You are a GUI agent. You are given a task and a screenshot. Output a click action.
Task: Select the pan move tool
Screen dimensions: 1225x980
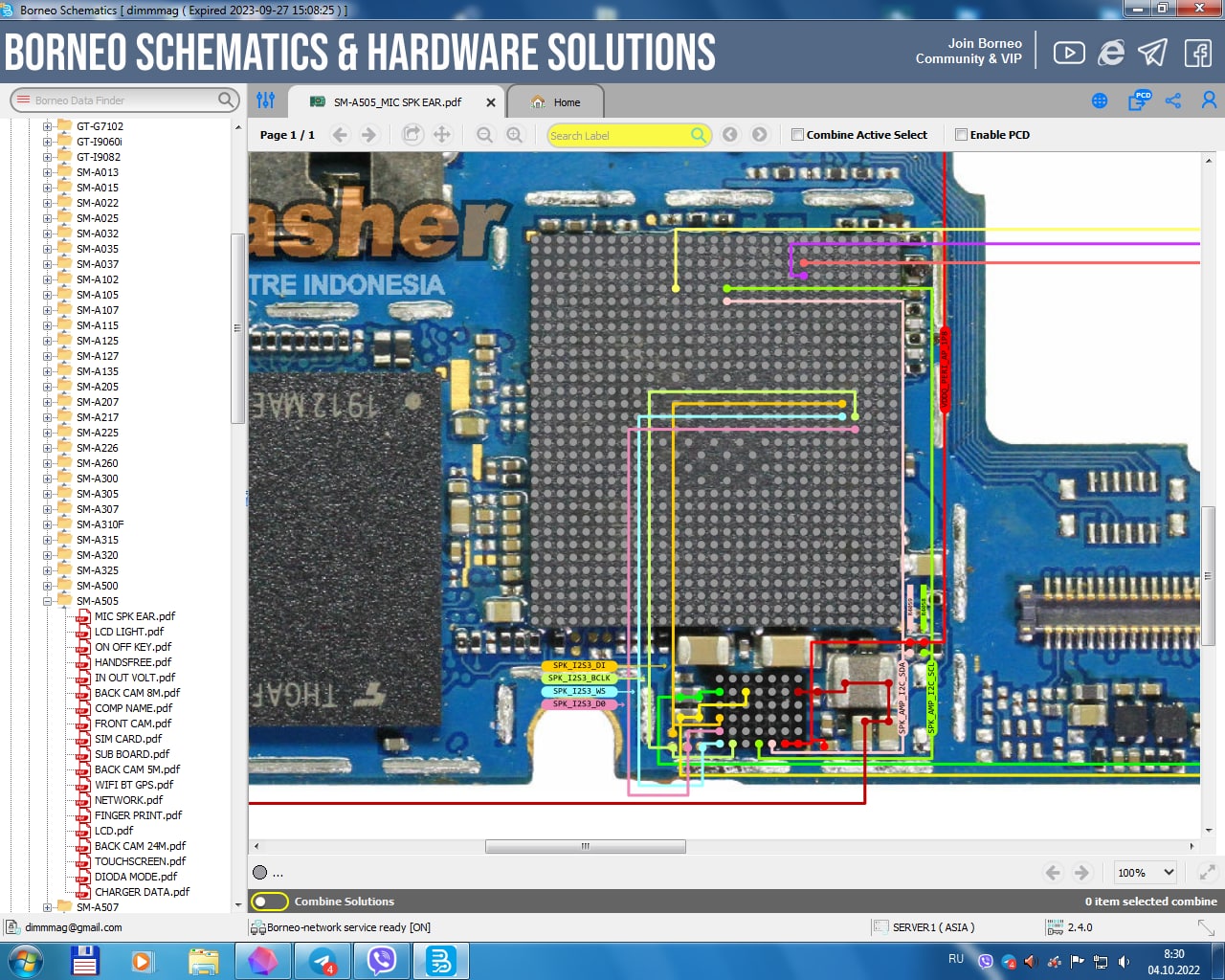(442, 135)
